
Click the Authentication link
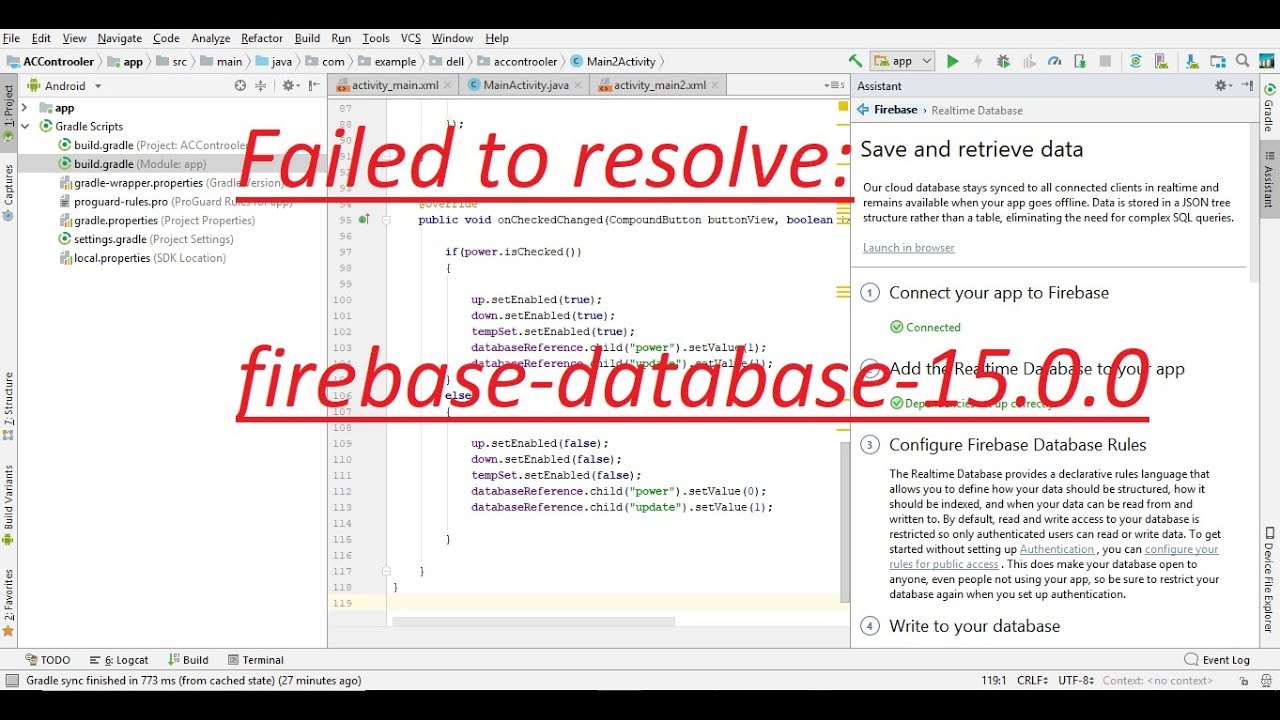click(1057, 549)
